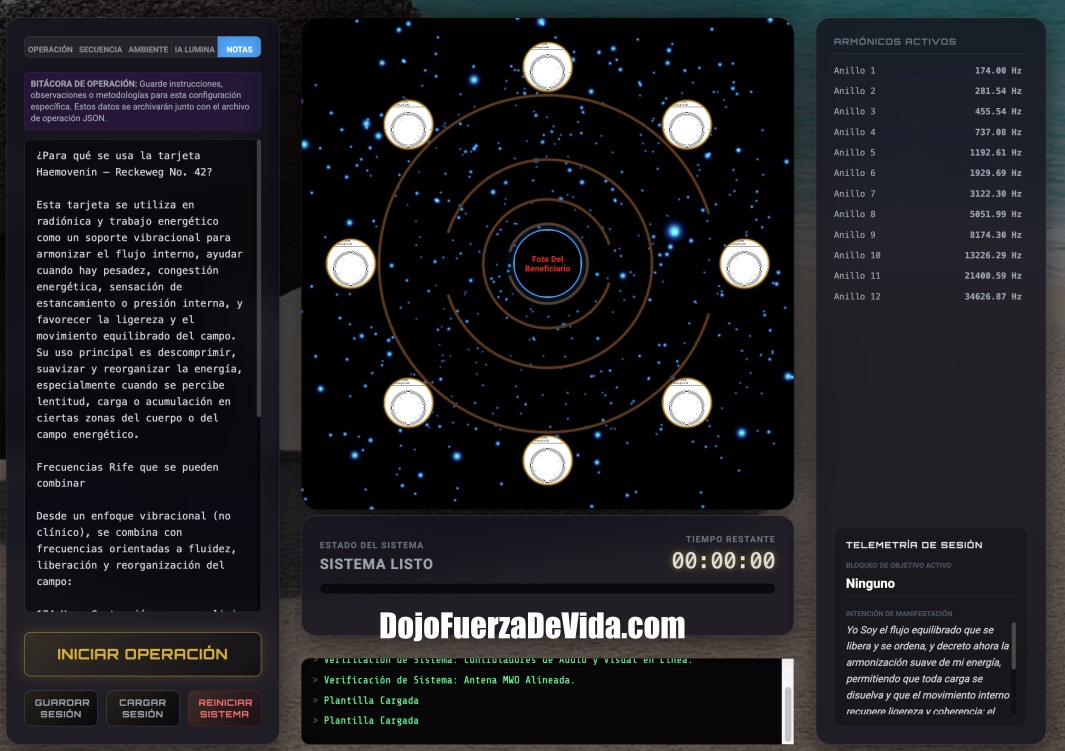Select Anillo 4 row 737.08 Hz
The width and height of the screenshot is (1065, 751).
(928, 132)
